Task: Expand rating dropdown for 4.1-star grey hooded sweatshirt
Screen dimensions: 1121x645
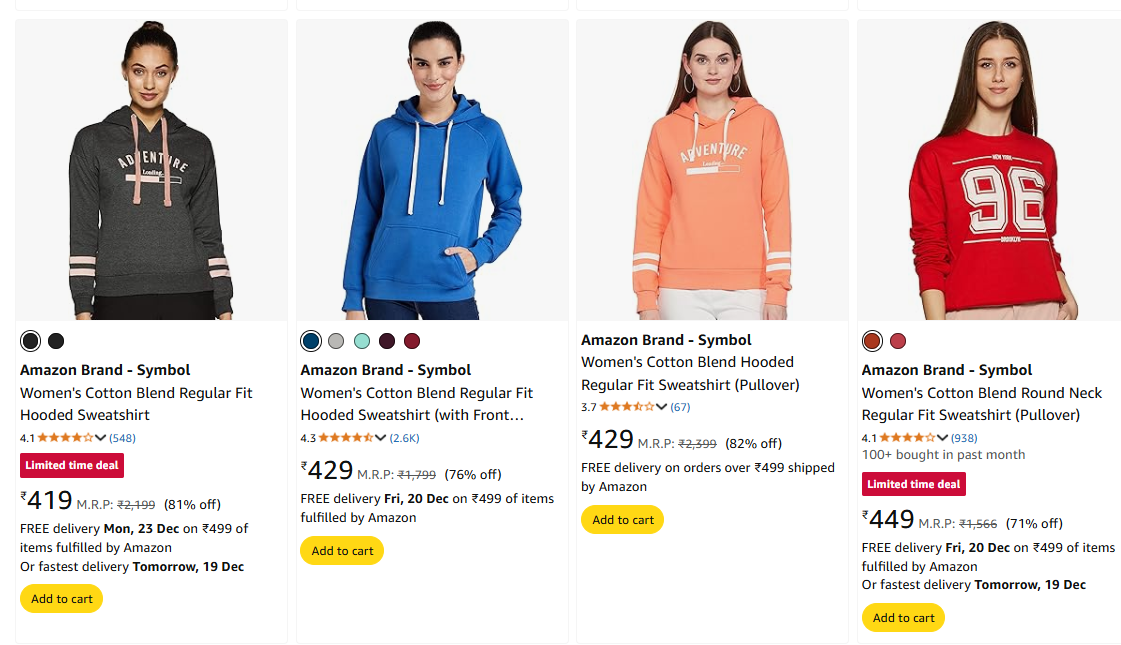Action: click(100, 438)
